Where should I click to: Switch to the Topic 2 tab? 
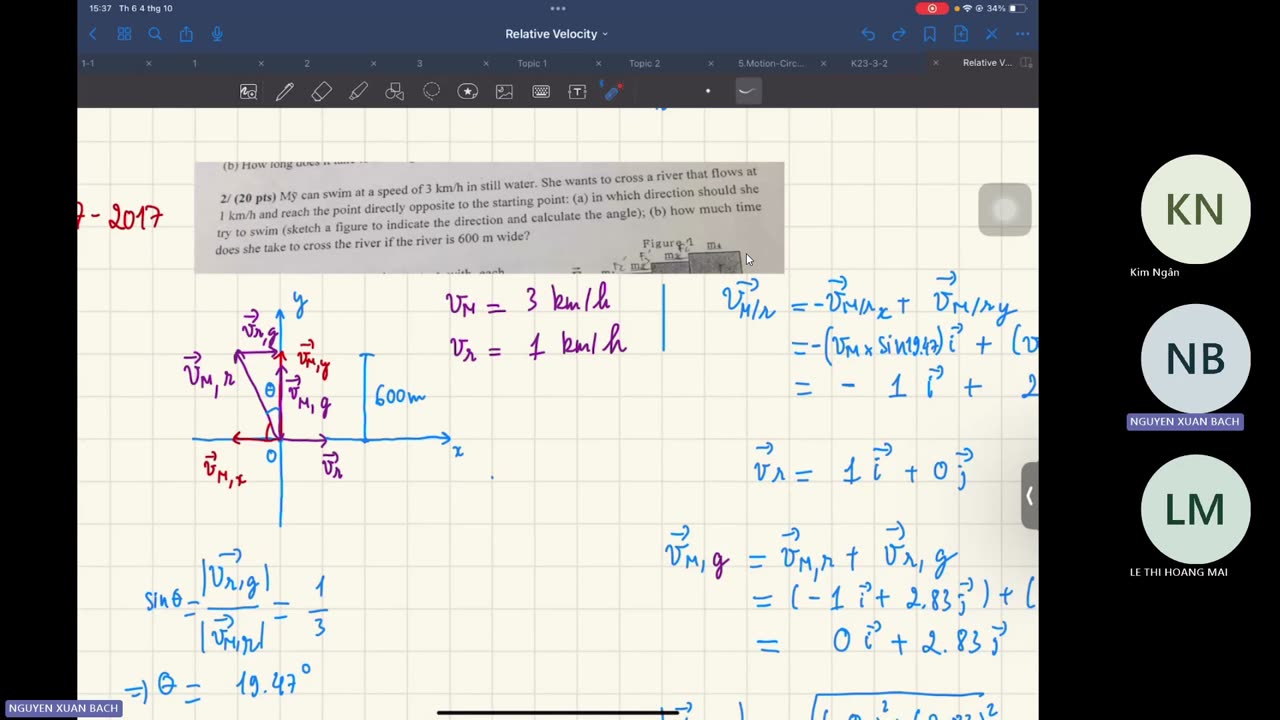644,63
